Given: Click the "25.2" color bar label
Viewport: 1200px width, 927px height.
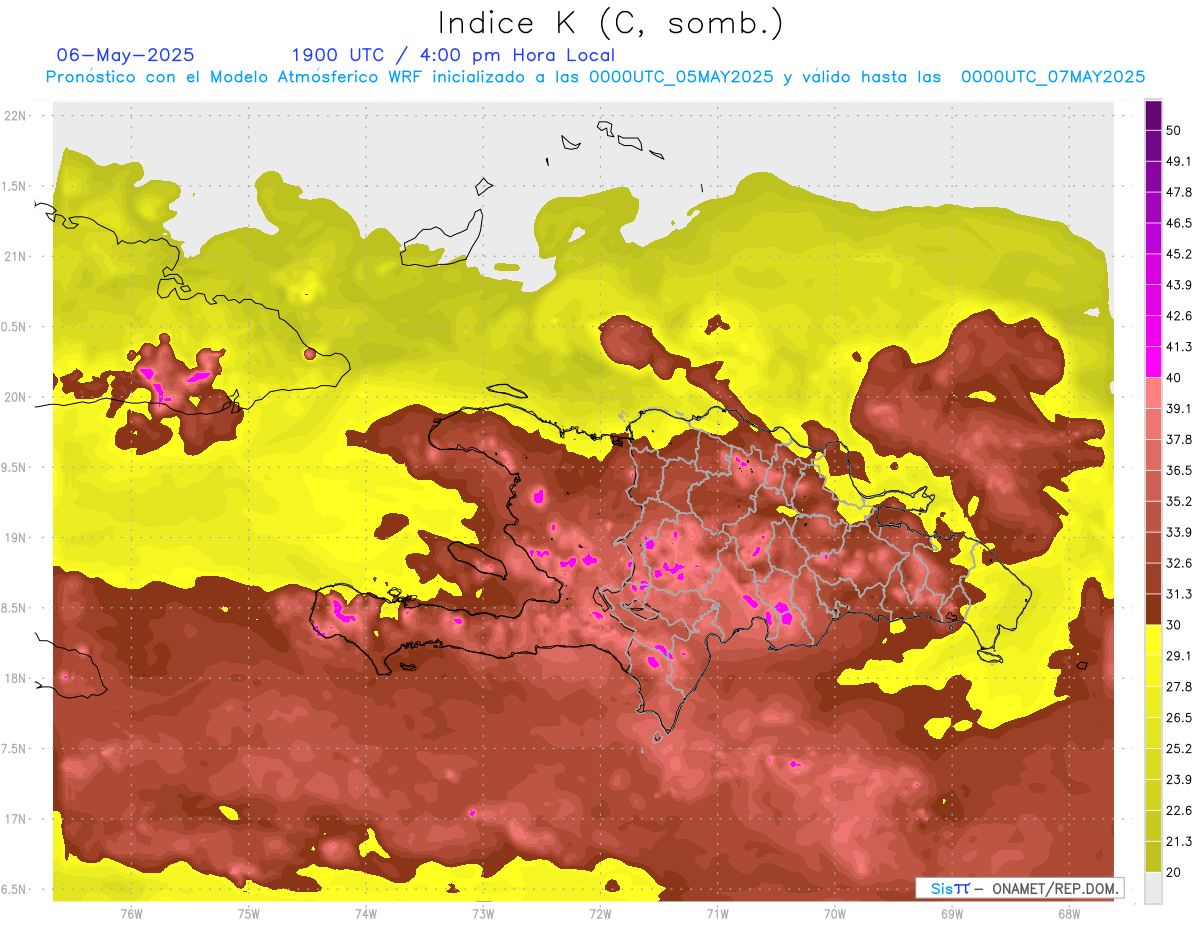Looking at the screenshot, I should click(x=1179, y=749).
